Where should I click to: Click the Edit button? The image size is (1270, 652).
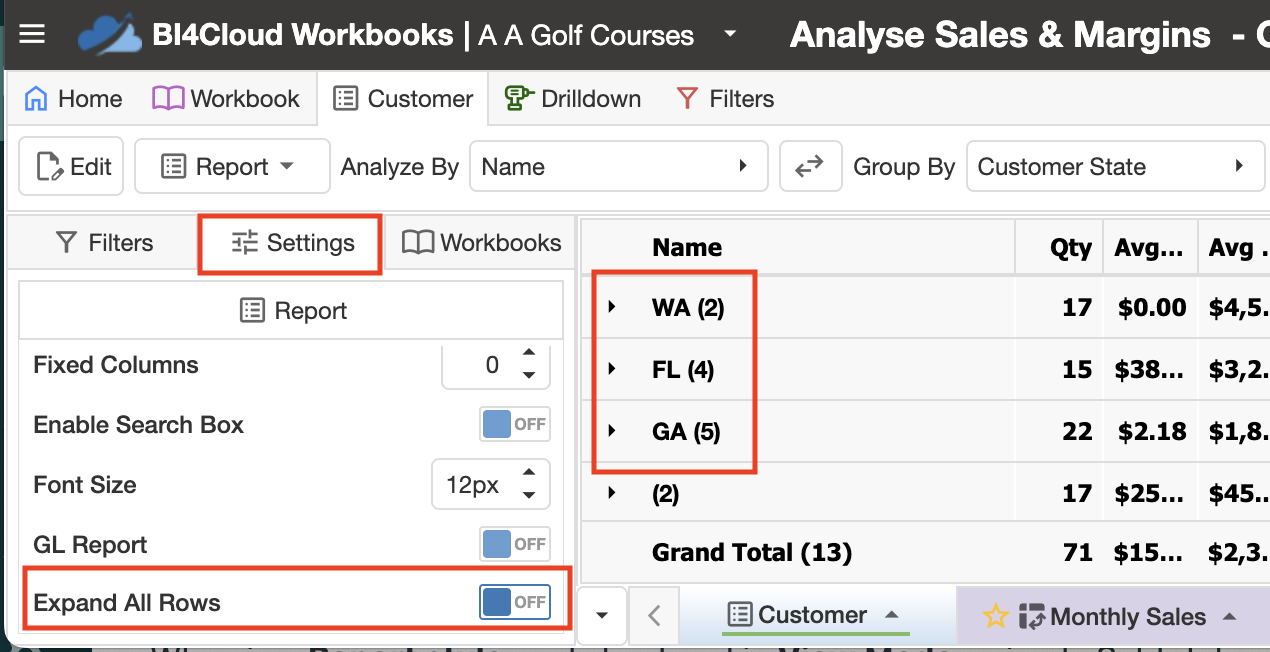point(72,166)
